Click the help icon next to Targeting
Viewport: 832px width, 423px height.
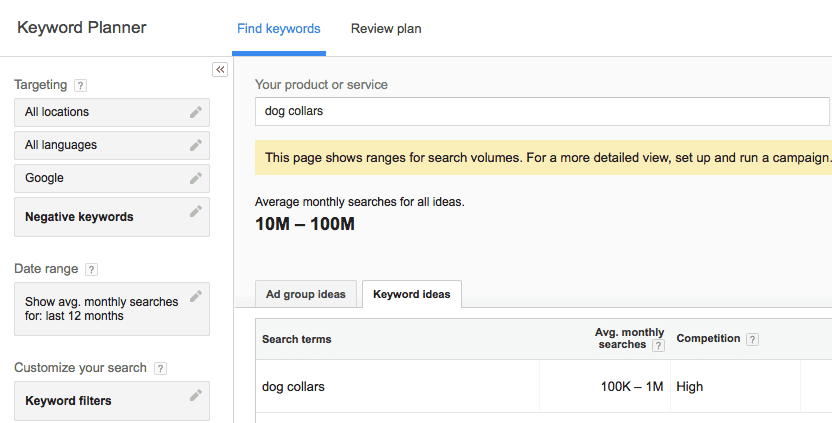coord(80,86)
